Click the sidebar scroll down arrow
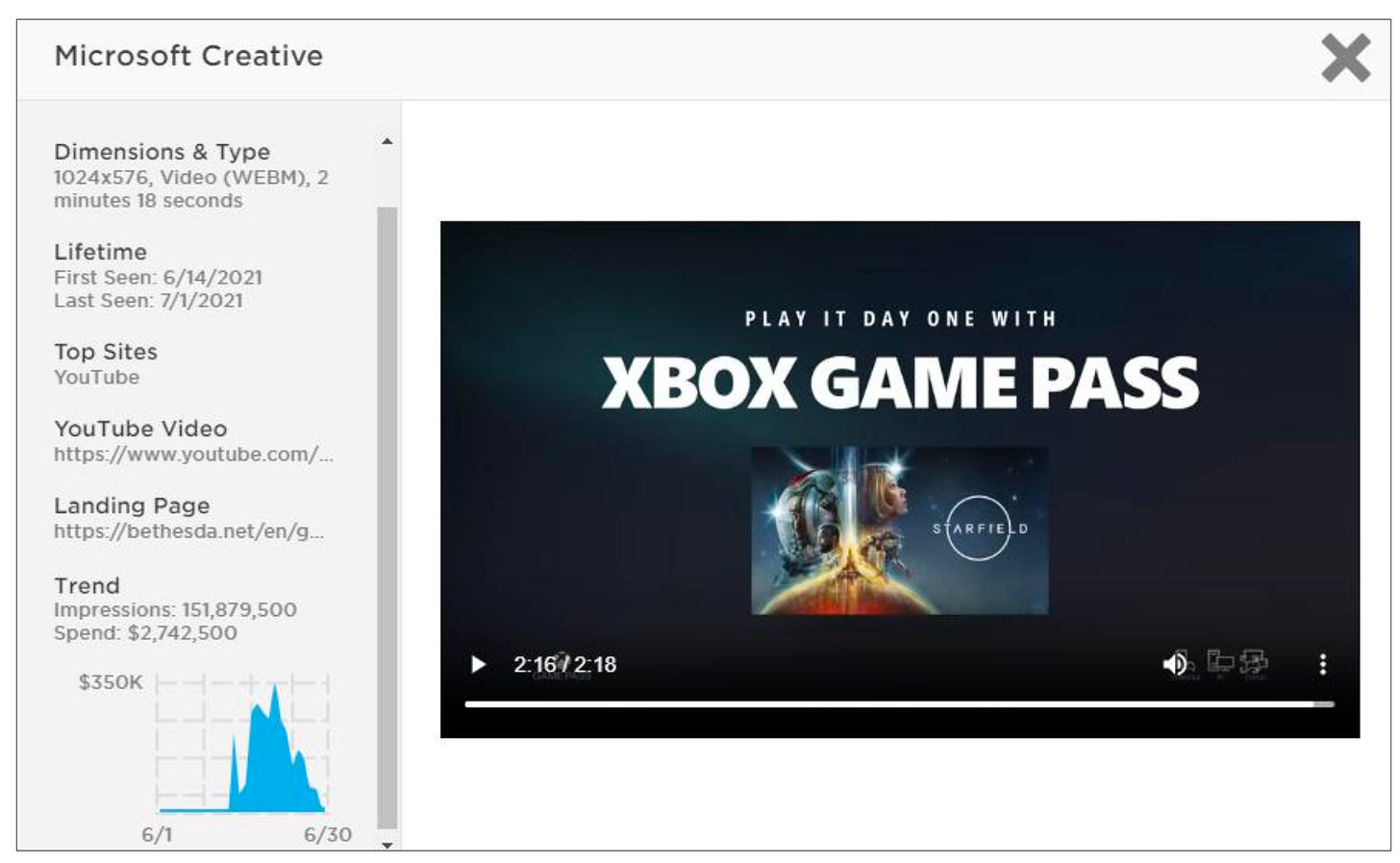1400x863 pixels. tap(387, 845)
